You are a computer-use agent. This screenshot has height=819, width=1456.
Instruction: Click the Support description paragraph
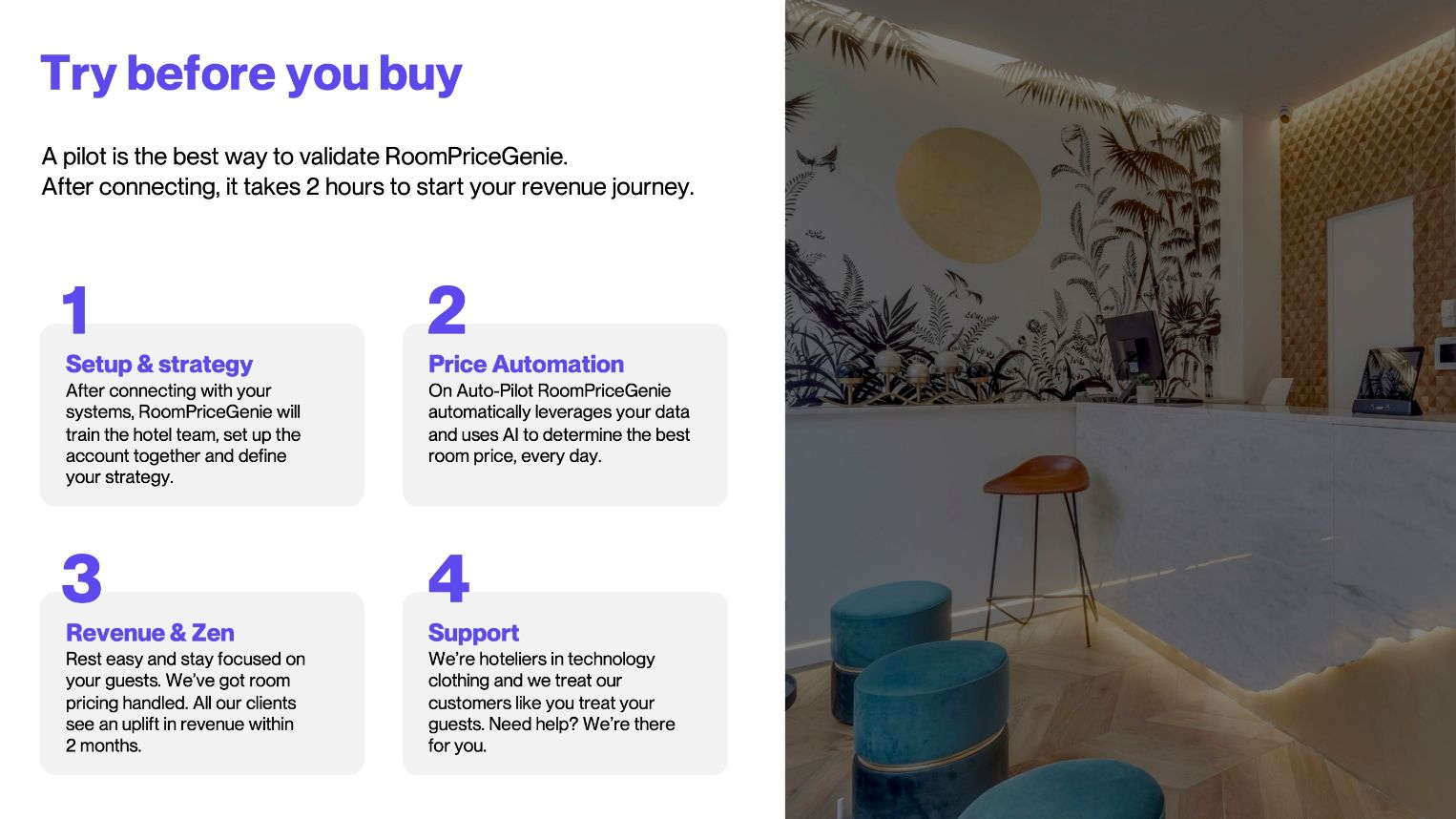point(551,702)
